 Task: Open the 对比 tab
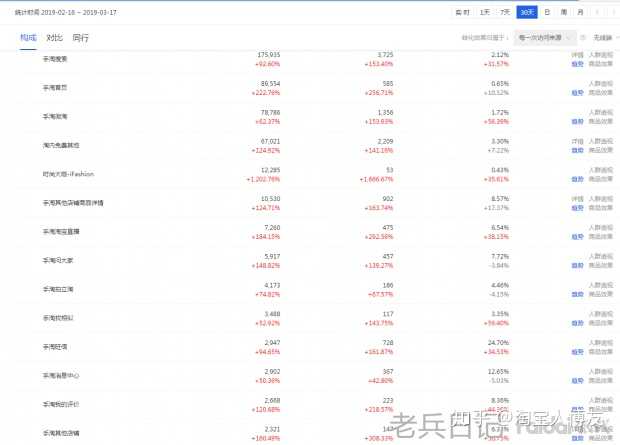[x=55, y=37]
